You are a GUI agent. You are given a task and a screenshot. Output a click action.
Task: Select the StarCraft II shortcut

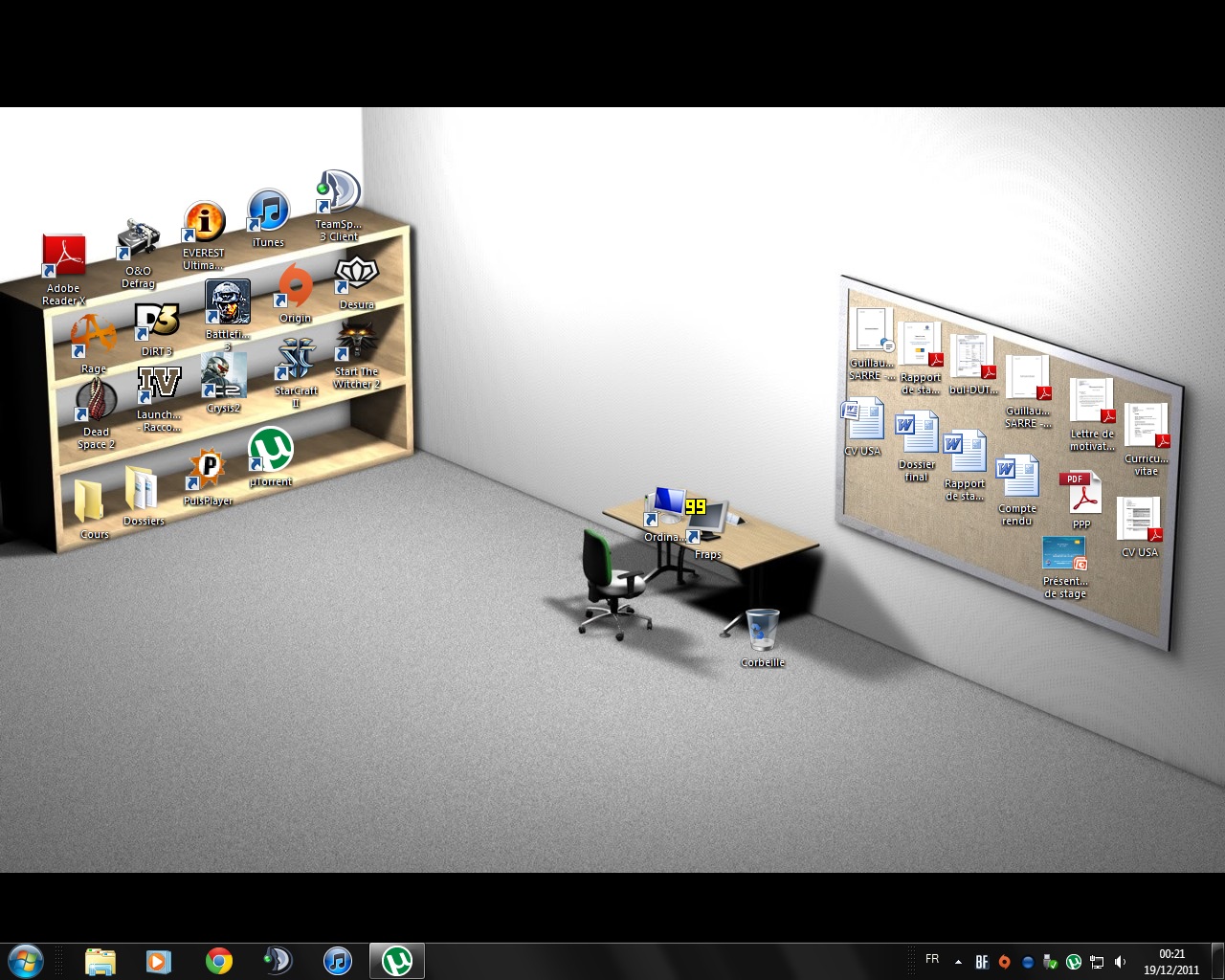pyautogui.click(x=296, y=361)
